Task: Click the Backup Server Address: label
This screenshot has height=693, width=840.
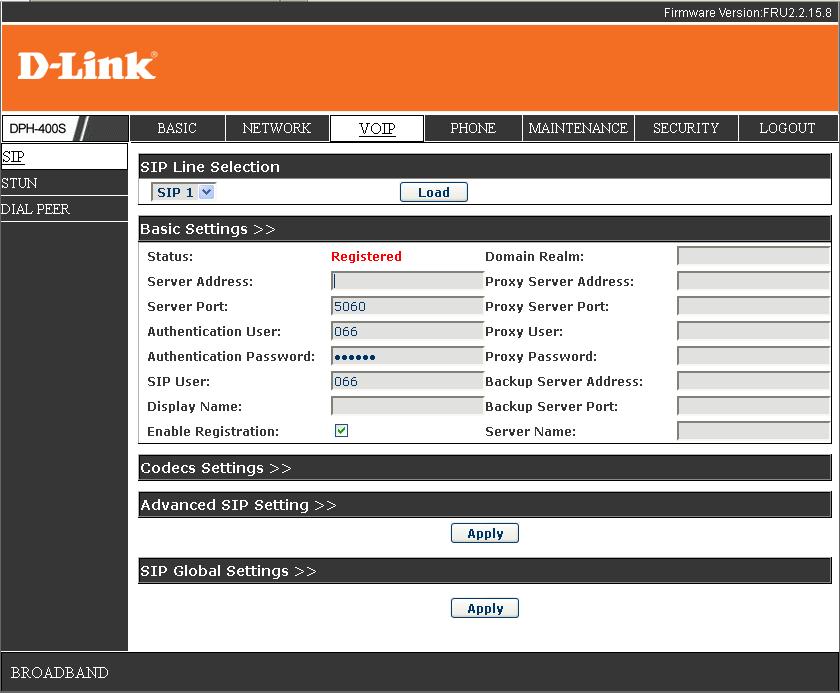Action: click(564, 382)
